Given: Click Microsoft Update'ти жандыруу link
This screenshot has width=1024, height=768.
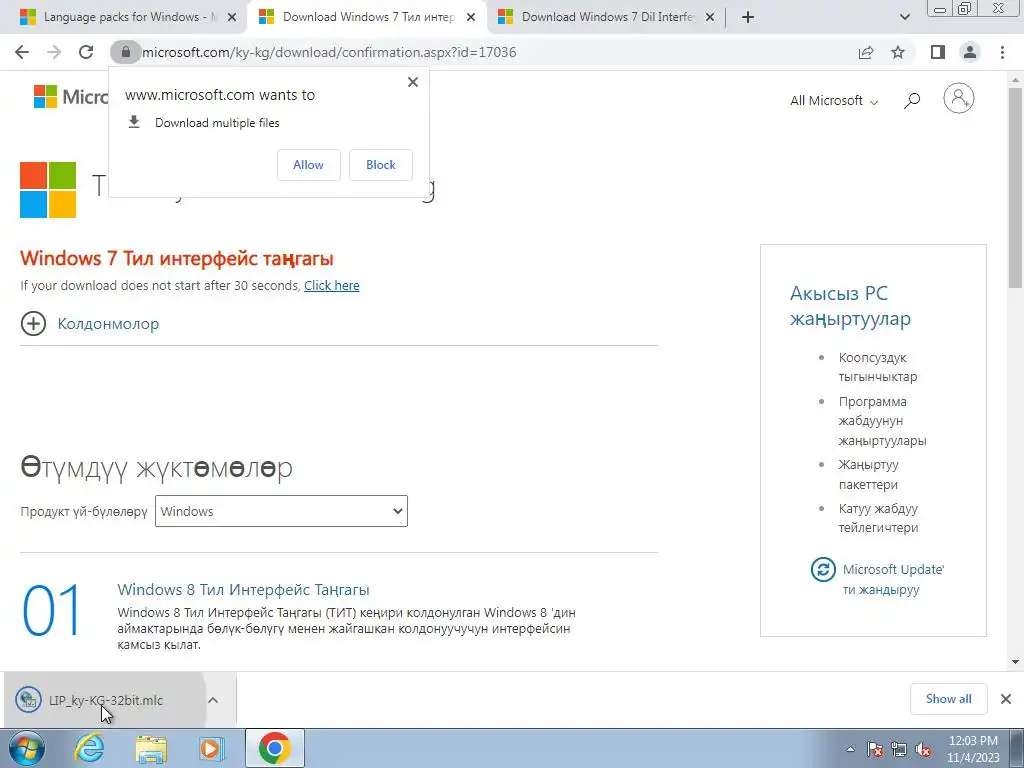Looking at the screenshot, I should pos(893,579).
